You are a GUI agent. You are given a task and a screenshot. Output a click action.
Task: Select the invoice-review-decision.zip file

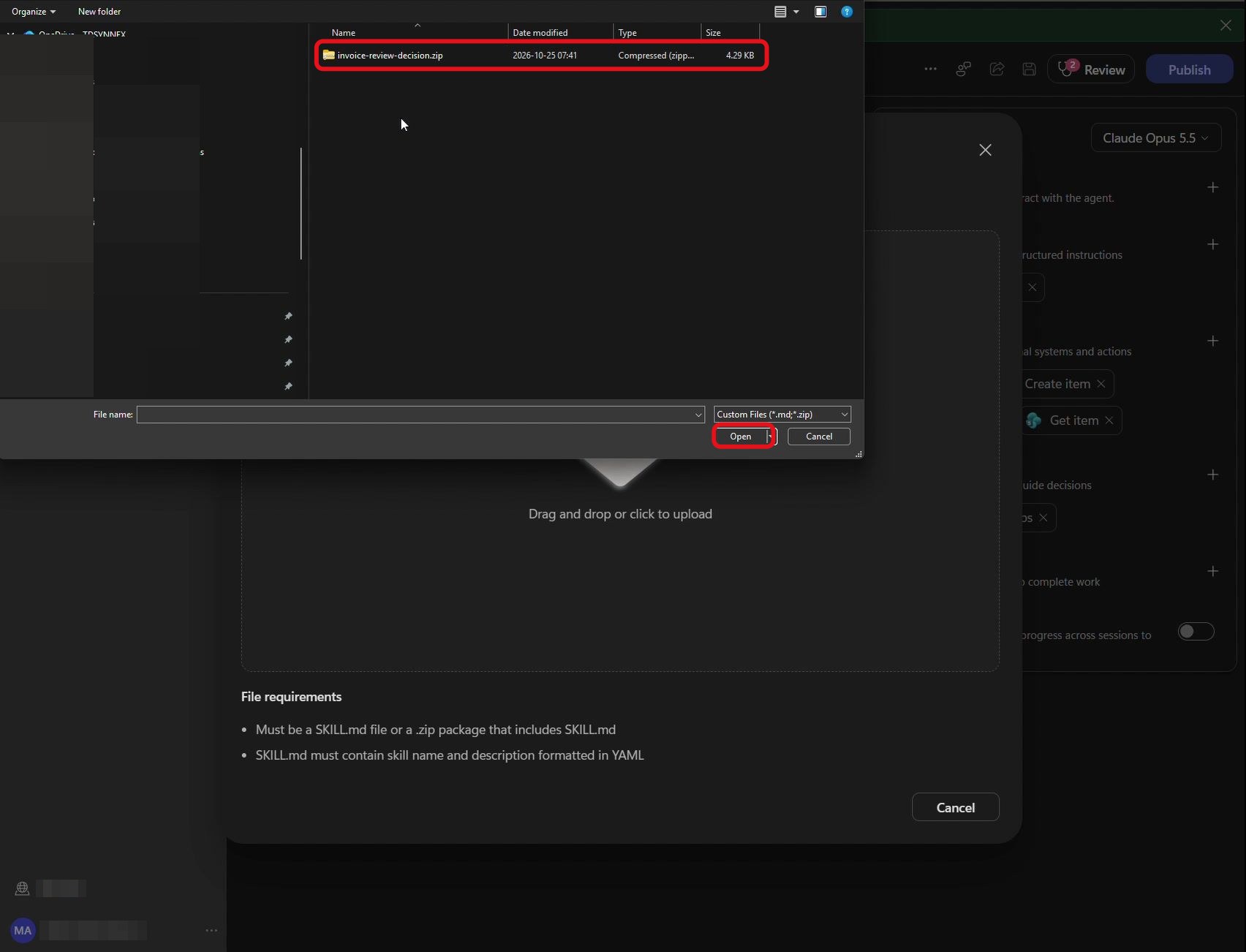[x=541, y=56]
